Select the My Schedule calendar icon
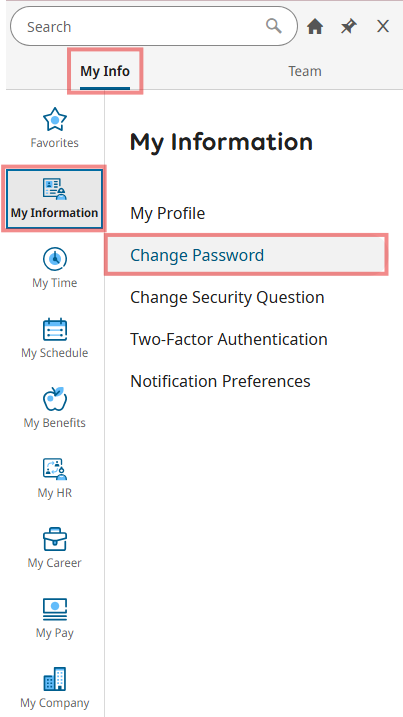Screen dimensions: 403x717 (55, 330)
